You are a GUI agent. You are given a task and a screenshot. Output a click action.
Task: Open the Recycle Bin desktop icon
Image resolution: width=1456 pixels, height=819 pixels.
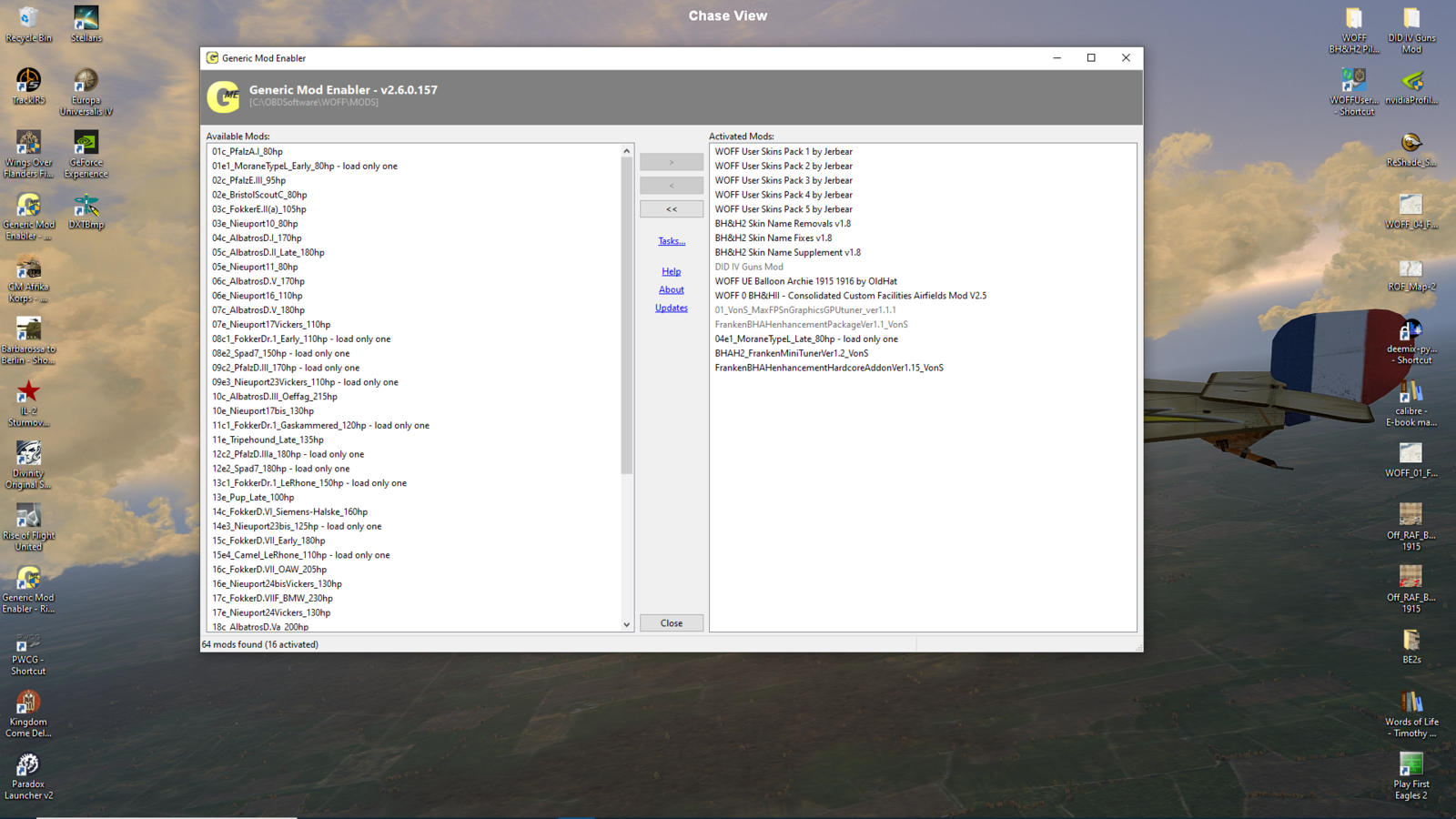click(x=28, y=25)
